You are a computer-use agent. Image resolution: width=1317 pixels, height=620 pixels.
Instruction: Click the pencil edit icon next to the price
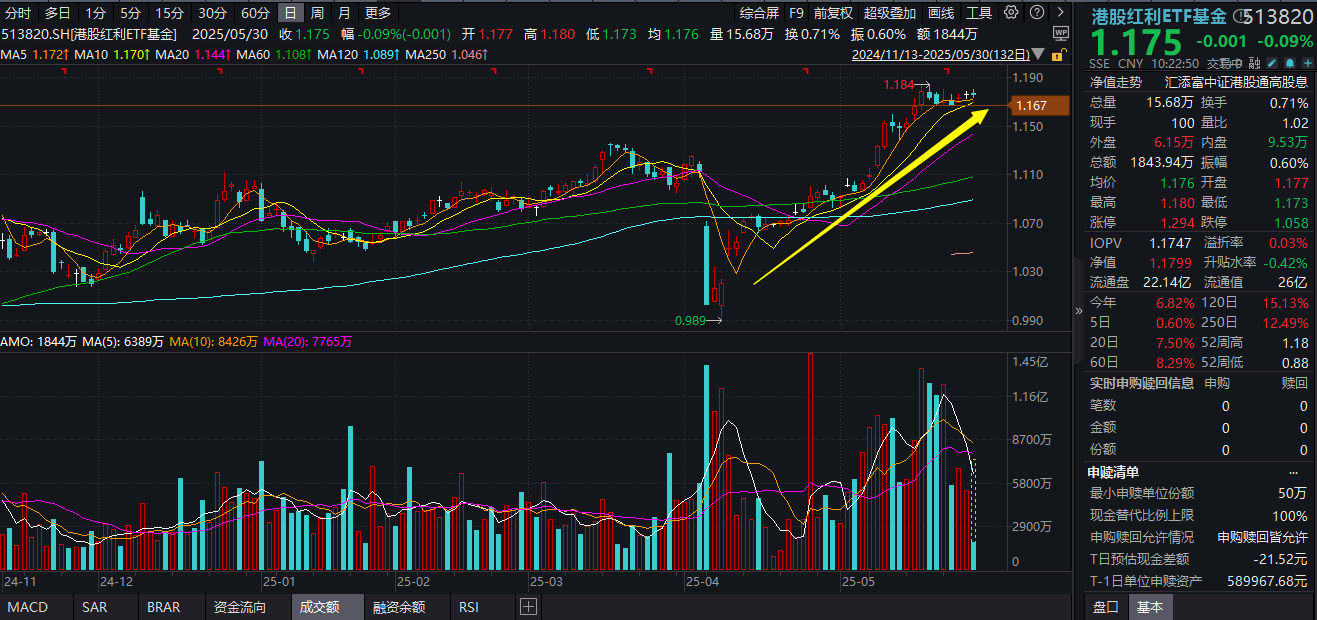(1272, 62)
